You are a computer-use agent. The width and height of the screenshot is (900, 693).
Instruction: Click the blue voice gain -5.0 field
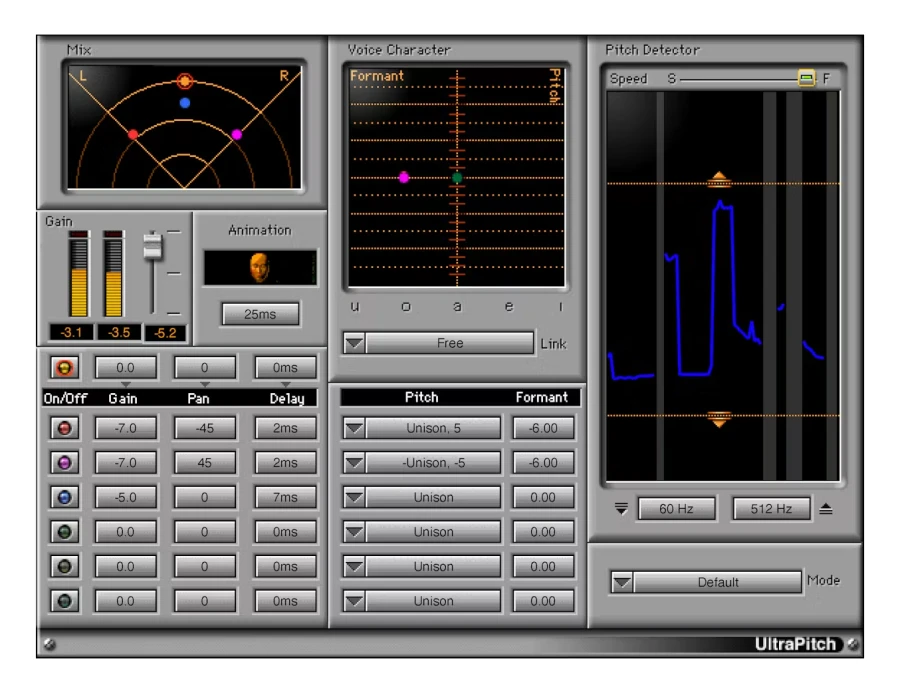pyautogui.click(x=125, y=497)
